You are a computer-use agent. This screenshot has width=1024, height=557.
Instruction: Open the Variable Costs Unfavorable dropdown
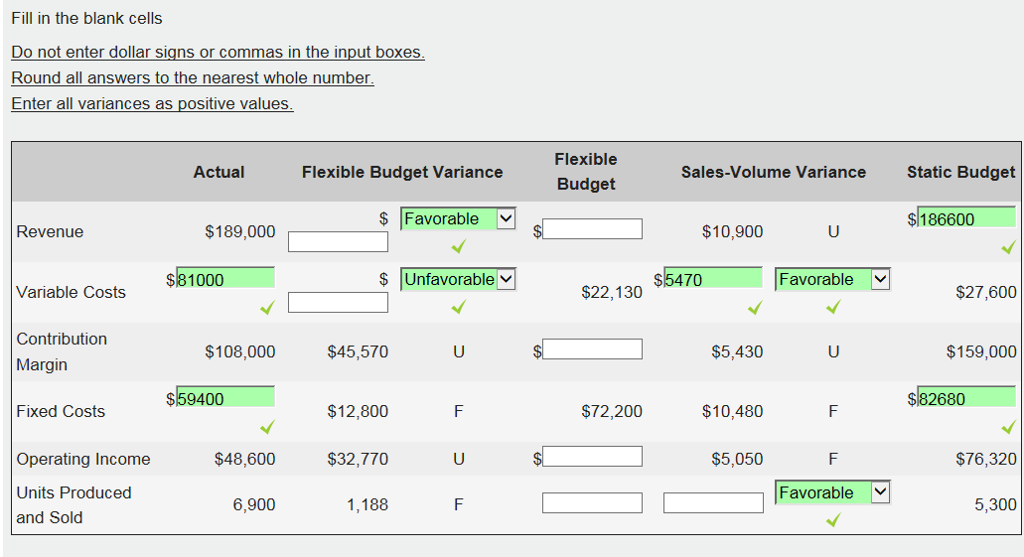click(x=458, y=279)
